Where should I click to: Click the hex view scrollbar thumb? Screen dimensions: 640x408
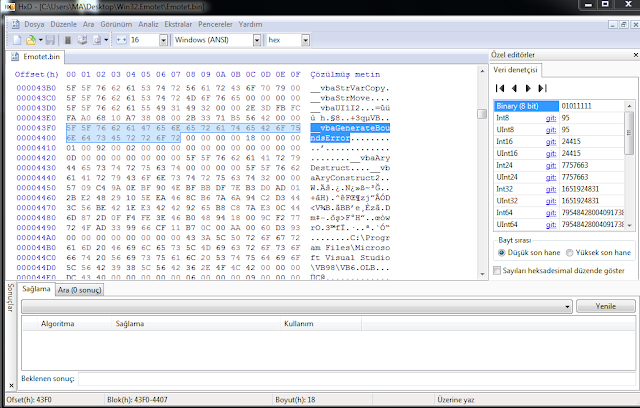click(482, 114)
